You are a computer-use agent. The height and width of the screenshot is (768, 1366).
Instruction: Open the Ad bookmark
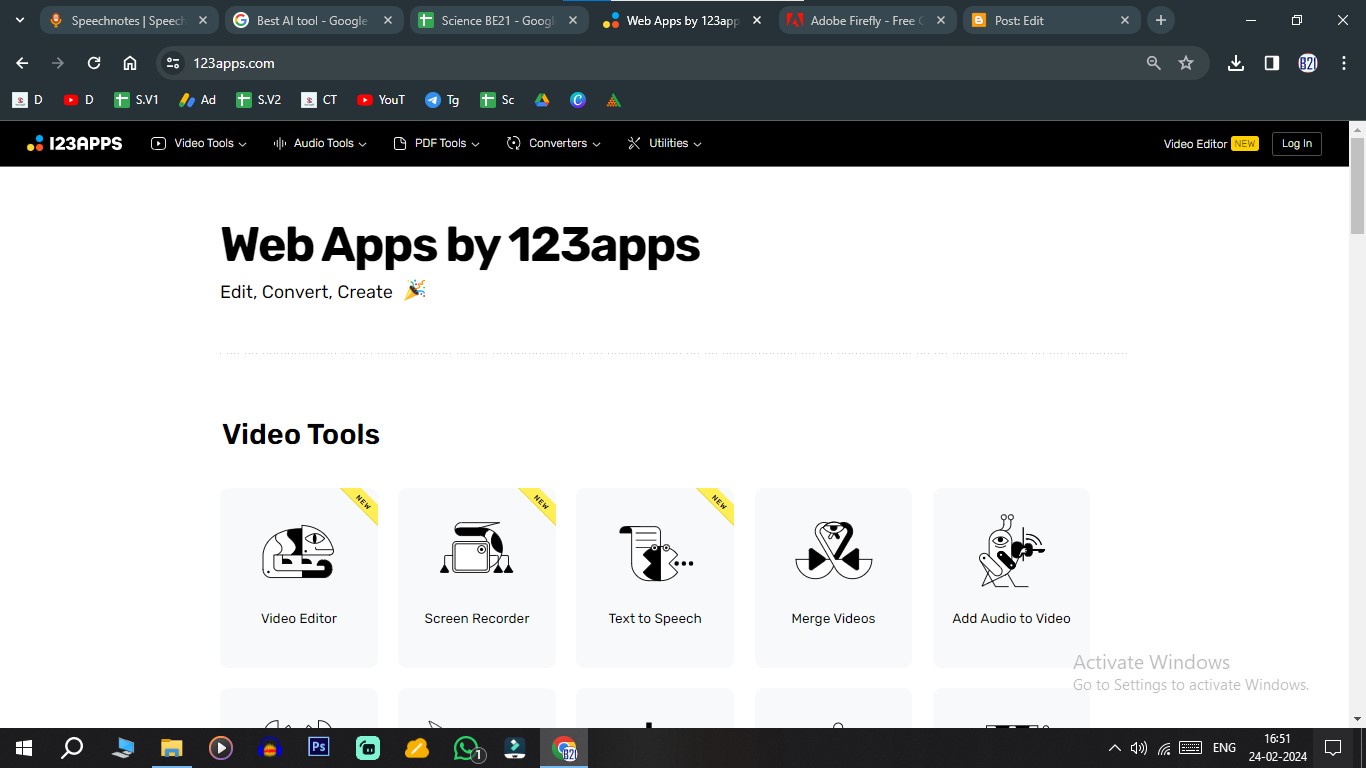click(x=197, y=100)
